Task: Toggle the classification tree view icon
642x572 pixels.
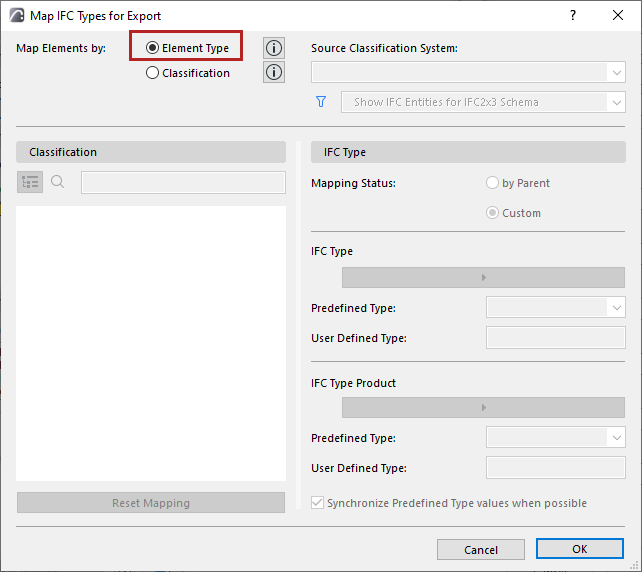Action: tap(30, 182)
